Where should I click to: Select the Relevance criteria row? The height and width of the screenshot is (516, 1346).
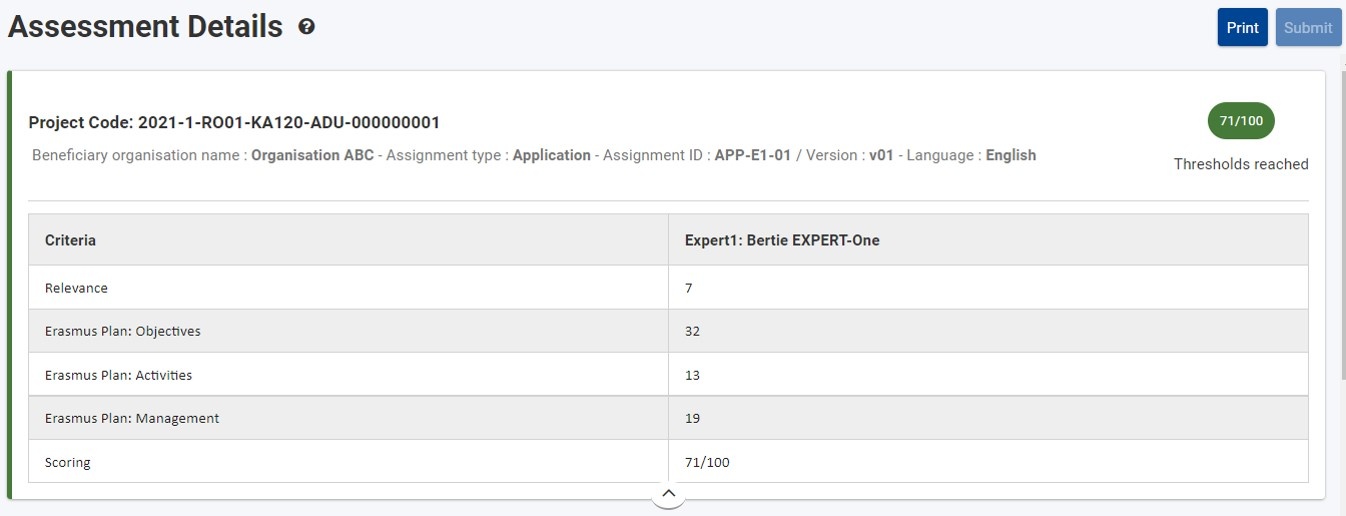pos(668,288)
